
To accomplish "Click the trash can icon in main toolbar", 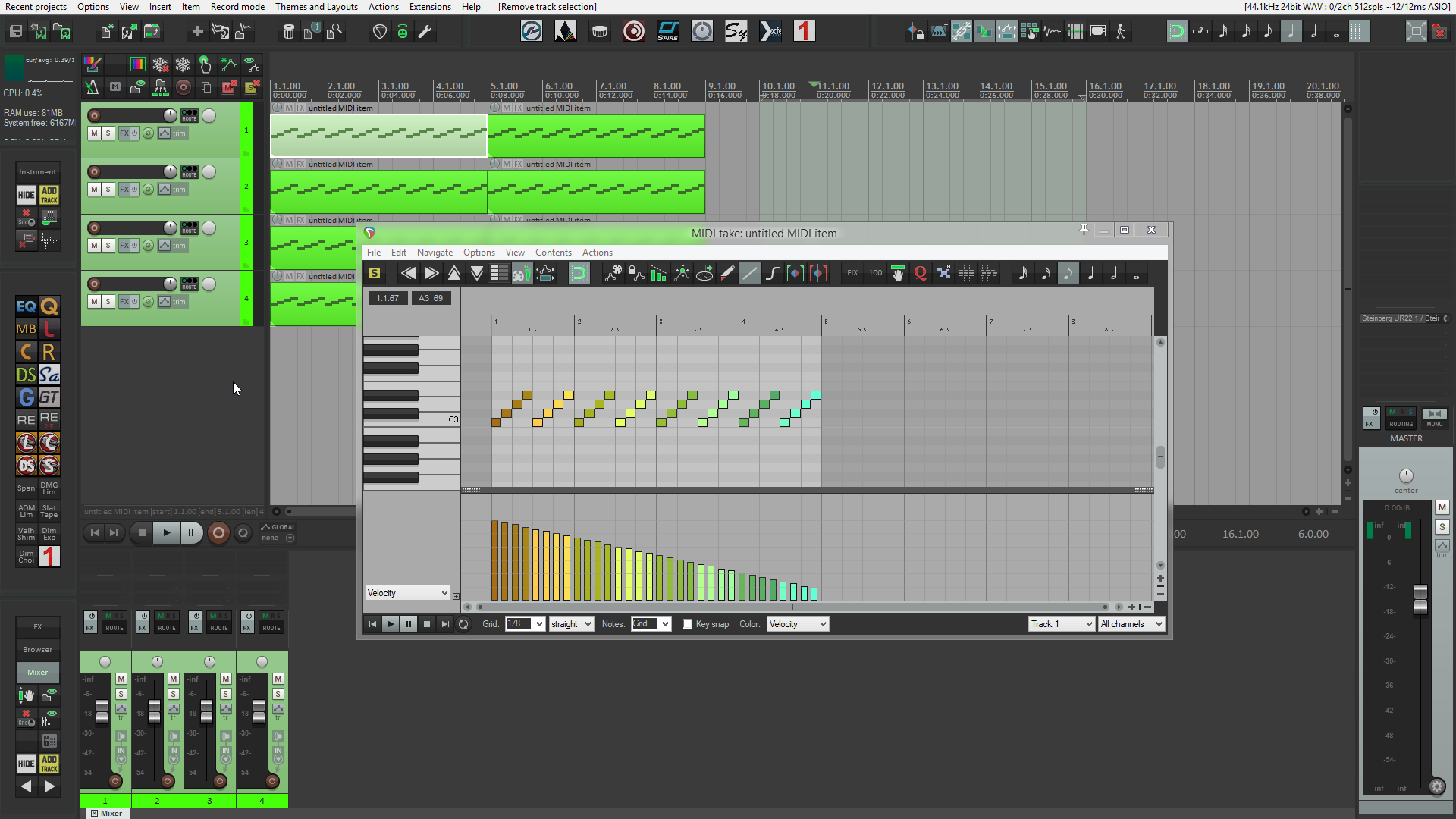I will 288,32.
